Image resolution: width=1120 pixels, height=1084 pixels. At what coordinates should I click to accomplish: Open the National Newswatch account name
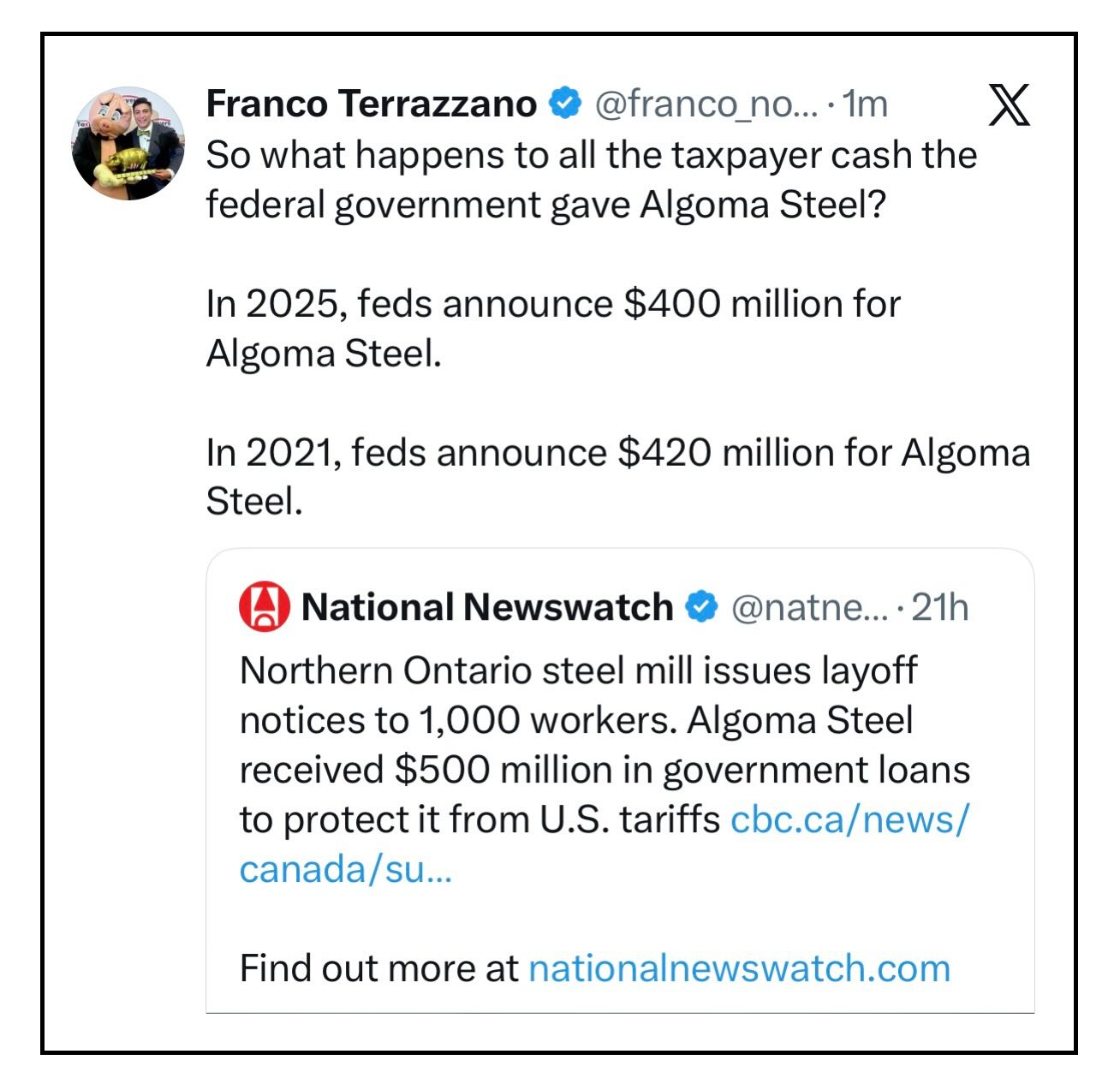[x=486, y=607]
